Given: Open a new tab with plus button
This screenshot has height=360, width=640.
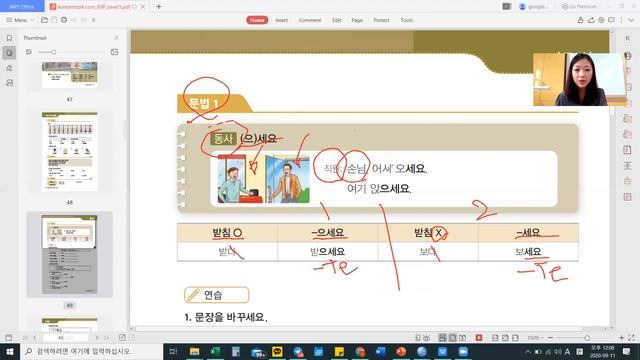Looking at the screenshot, I should tap(159, 7).
